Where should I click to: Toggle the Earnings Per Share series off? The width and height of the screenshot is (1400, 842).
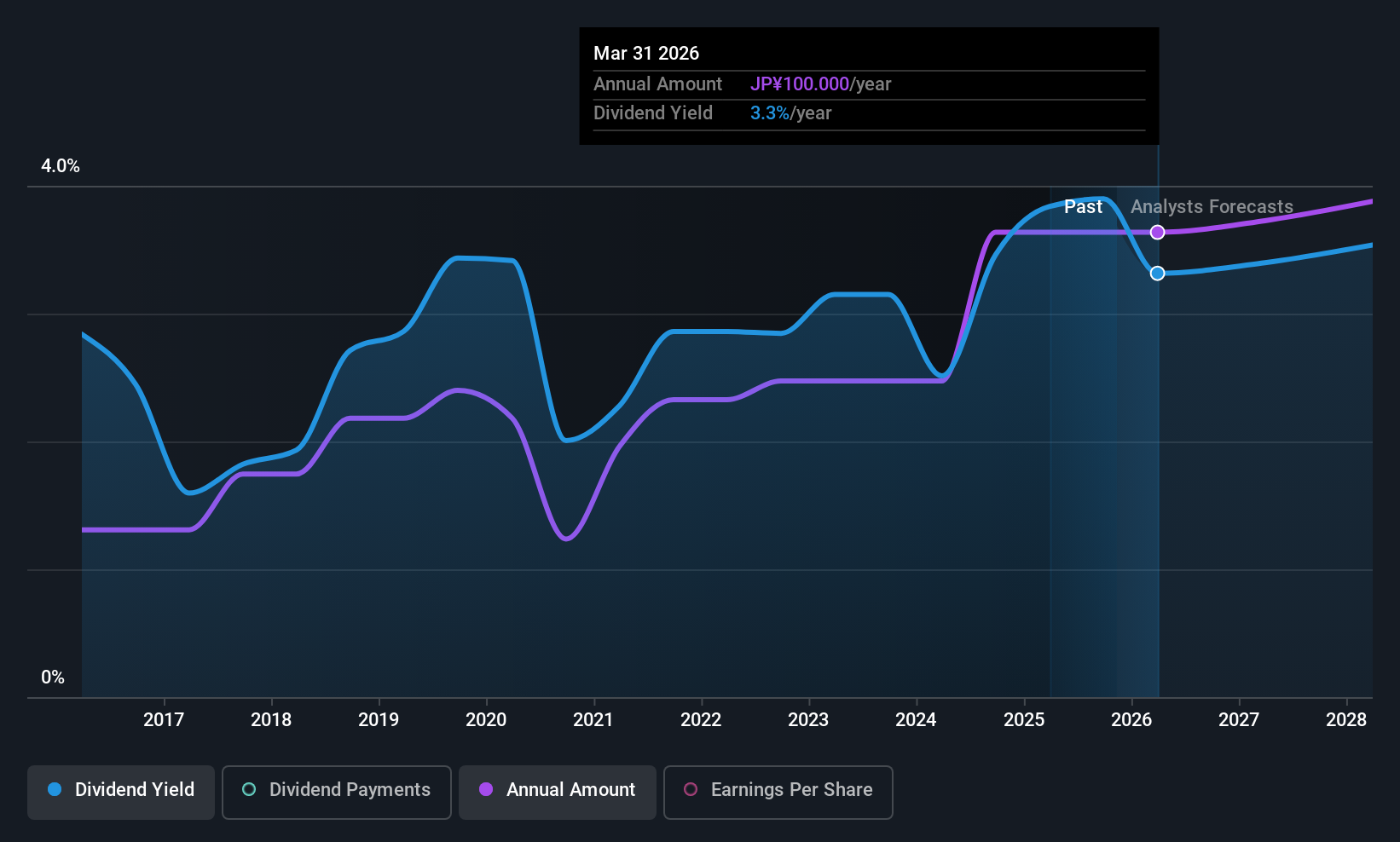pos(778,792)
